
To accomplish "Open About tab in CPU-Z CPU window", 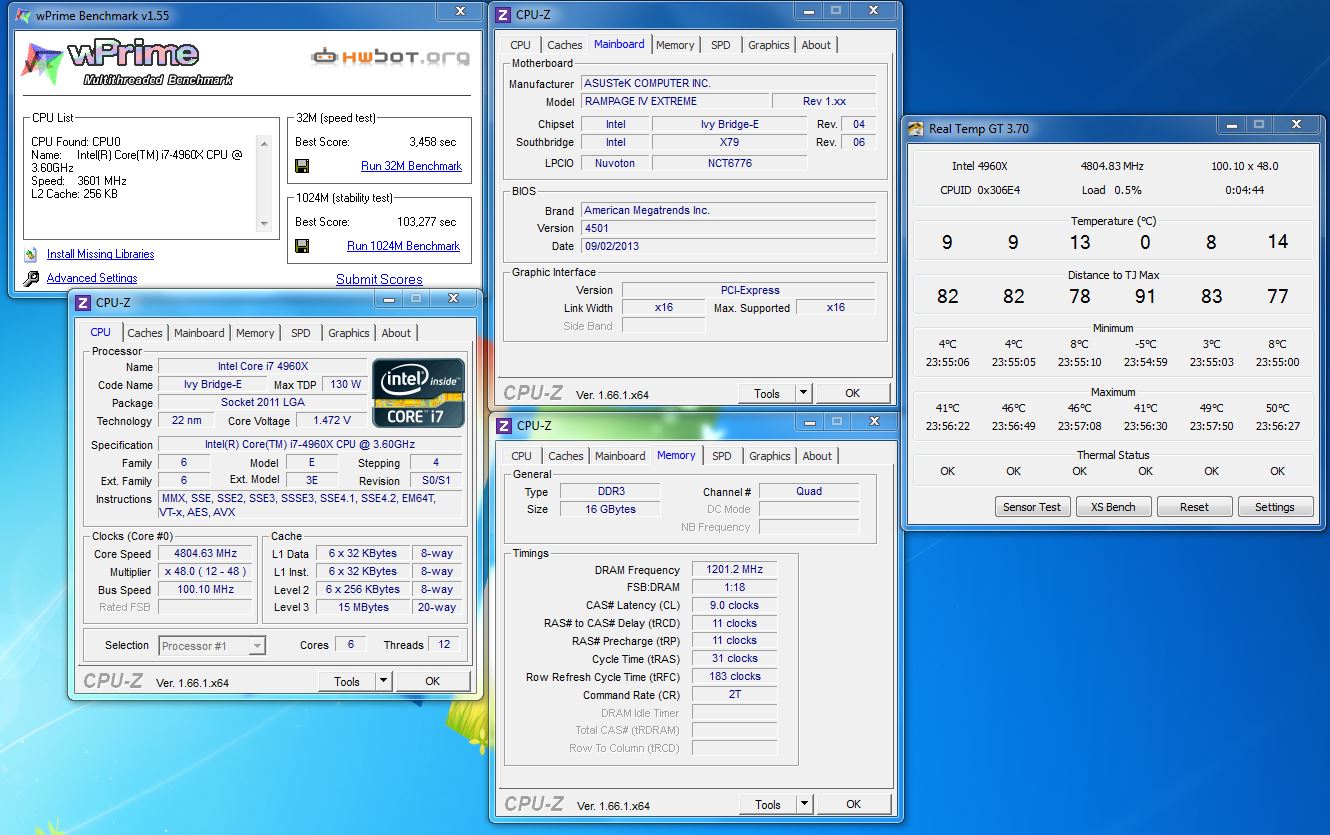I will (x=396, y=333).
